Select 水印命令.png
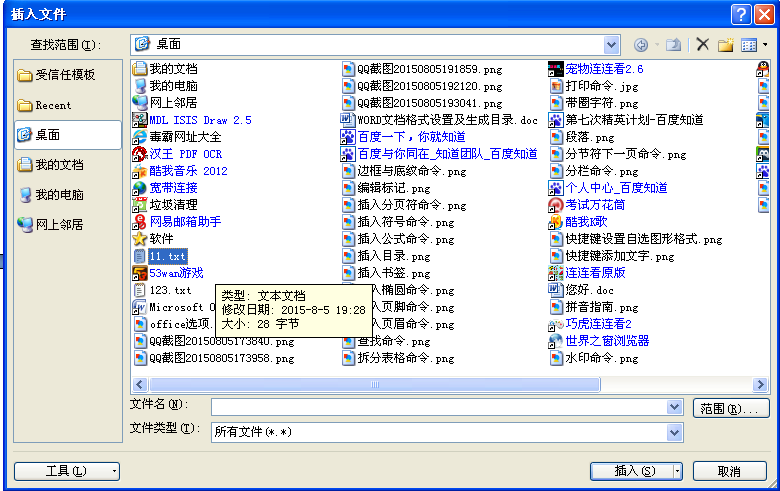The width and height of the screenshot is (780, 491). pyautogui.click(x=594, y=358)
